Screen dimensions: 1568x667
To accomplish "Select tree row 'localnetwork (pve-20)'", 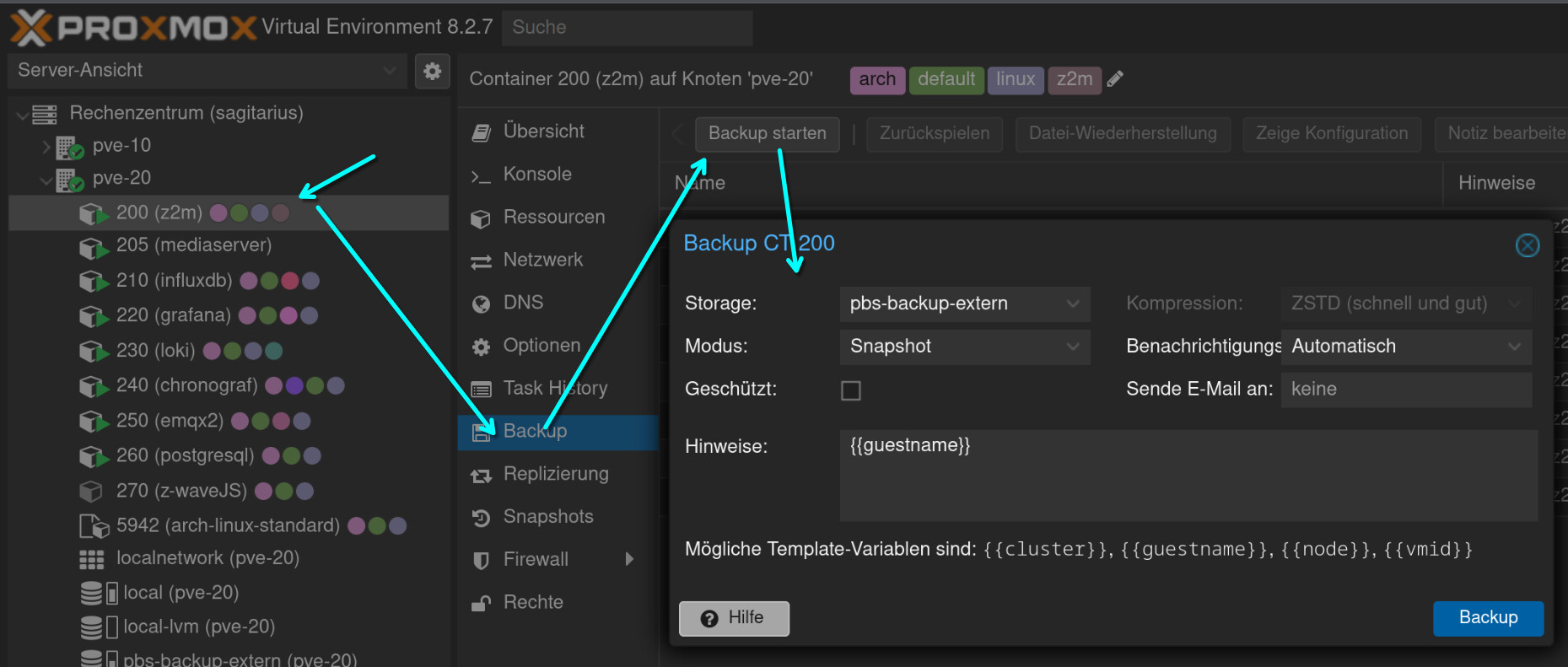I will point(229,559).
